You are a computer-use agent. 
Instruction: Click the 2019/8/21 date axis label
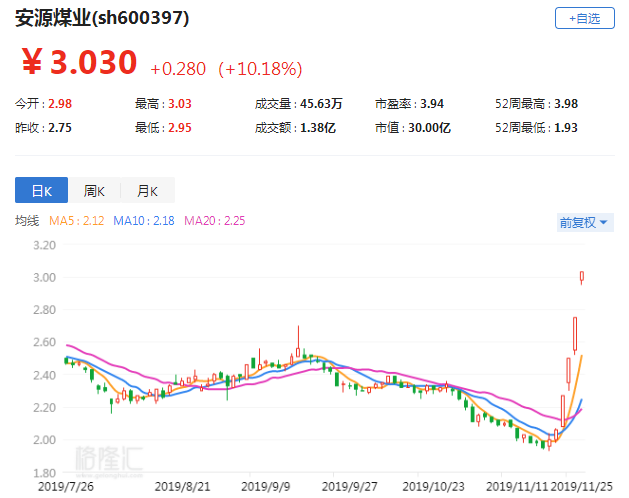(x=183, y=487)
